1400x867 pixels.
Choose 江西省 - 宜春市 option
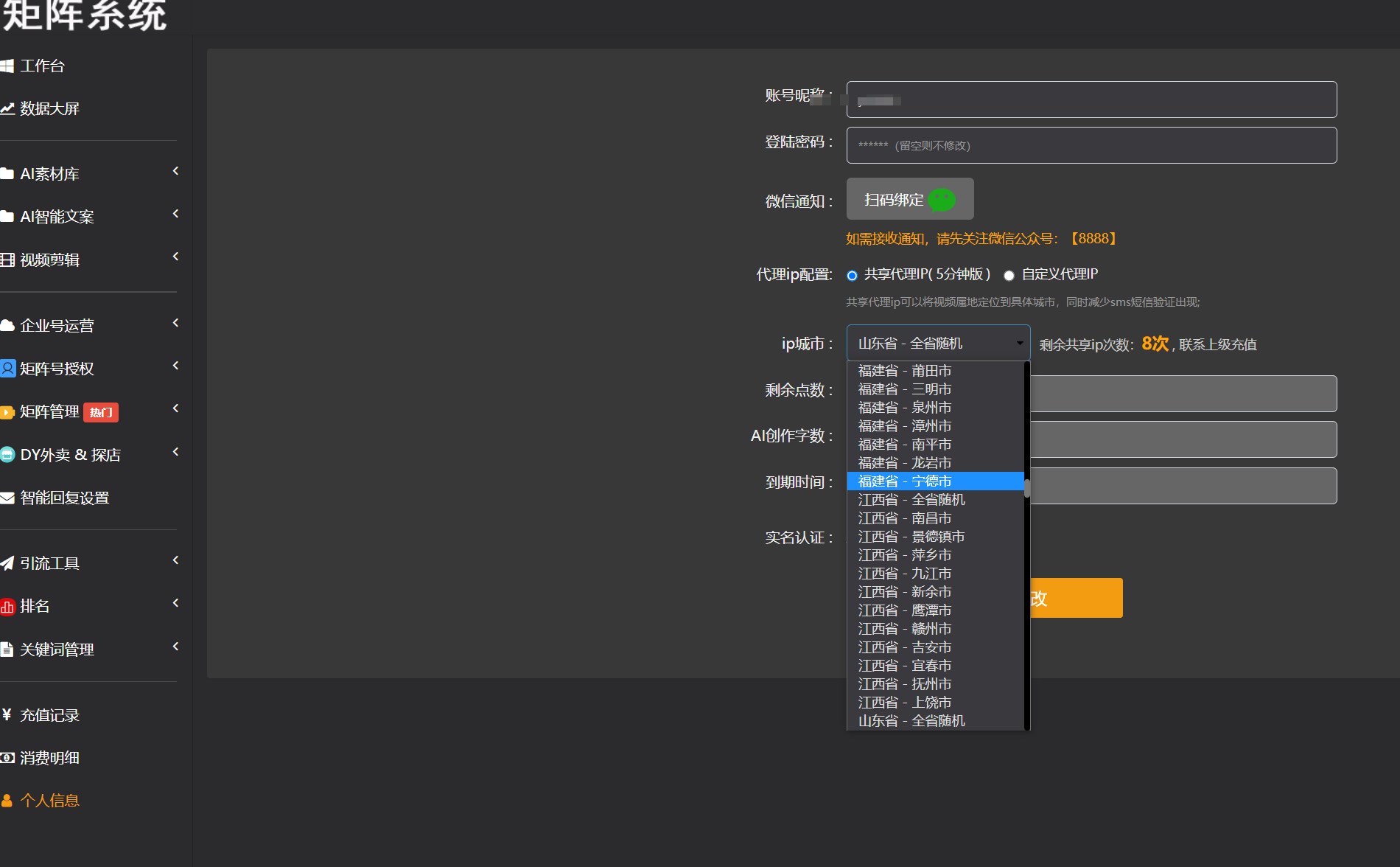click(935, 666)
